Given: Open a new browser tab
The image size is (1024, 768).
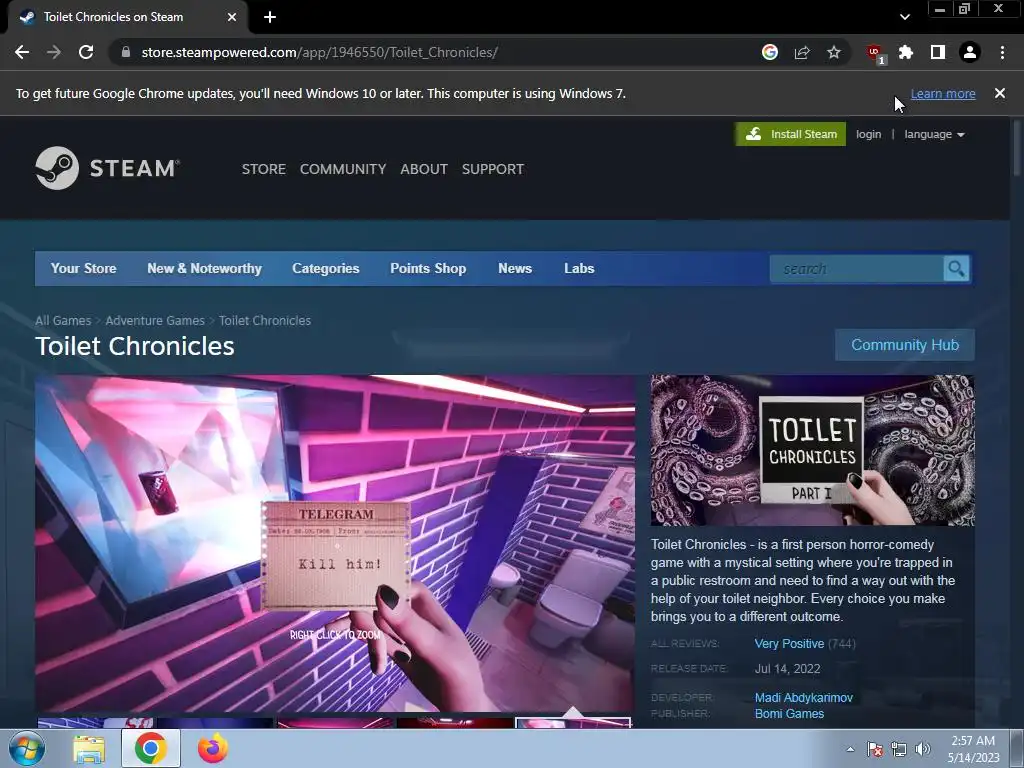Looking at the screenshot, I should [270, 17].
